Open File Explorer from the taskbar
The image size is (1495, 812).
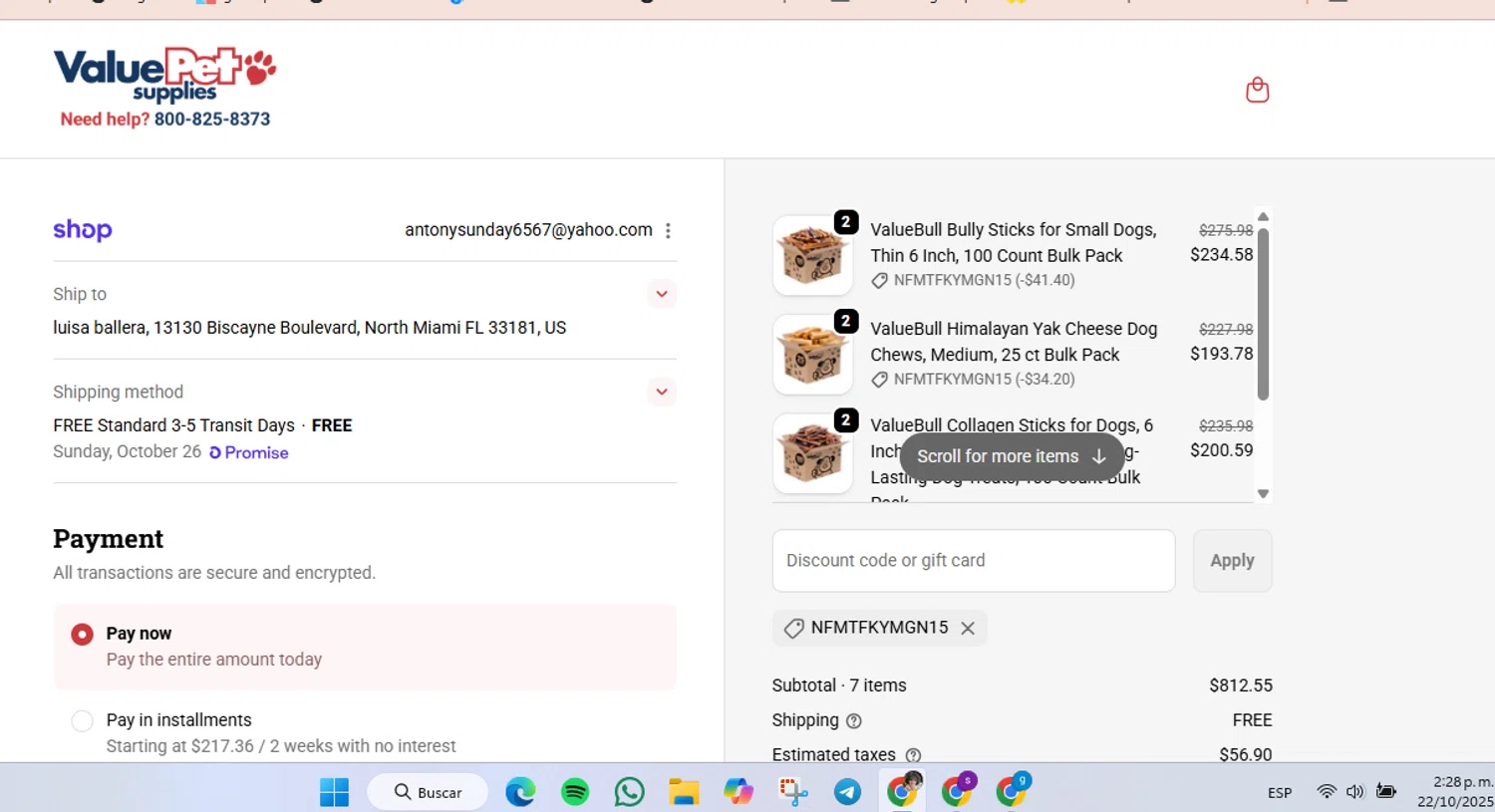pyautogui.click(x=684, y=792)
